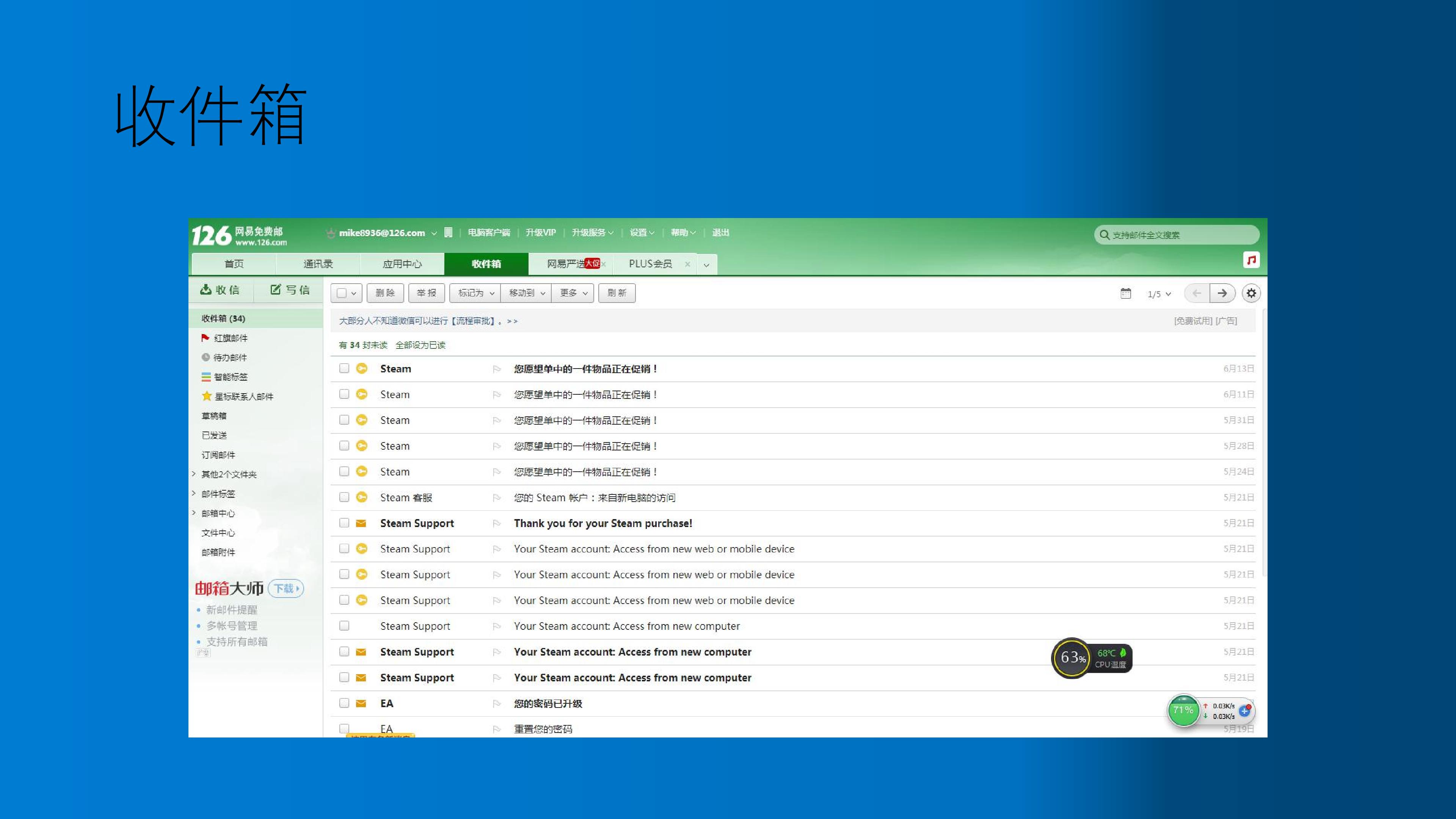Open the 标记为 (mark as) dropdown
1456x819 pixels.
point(475,293)
